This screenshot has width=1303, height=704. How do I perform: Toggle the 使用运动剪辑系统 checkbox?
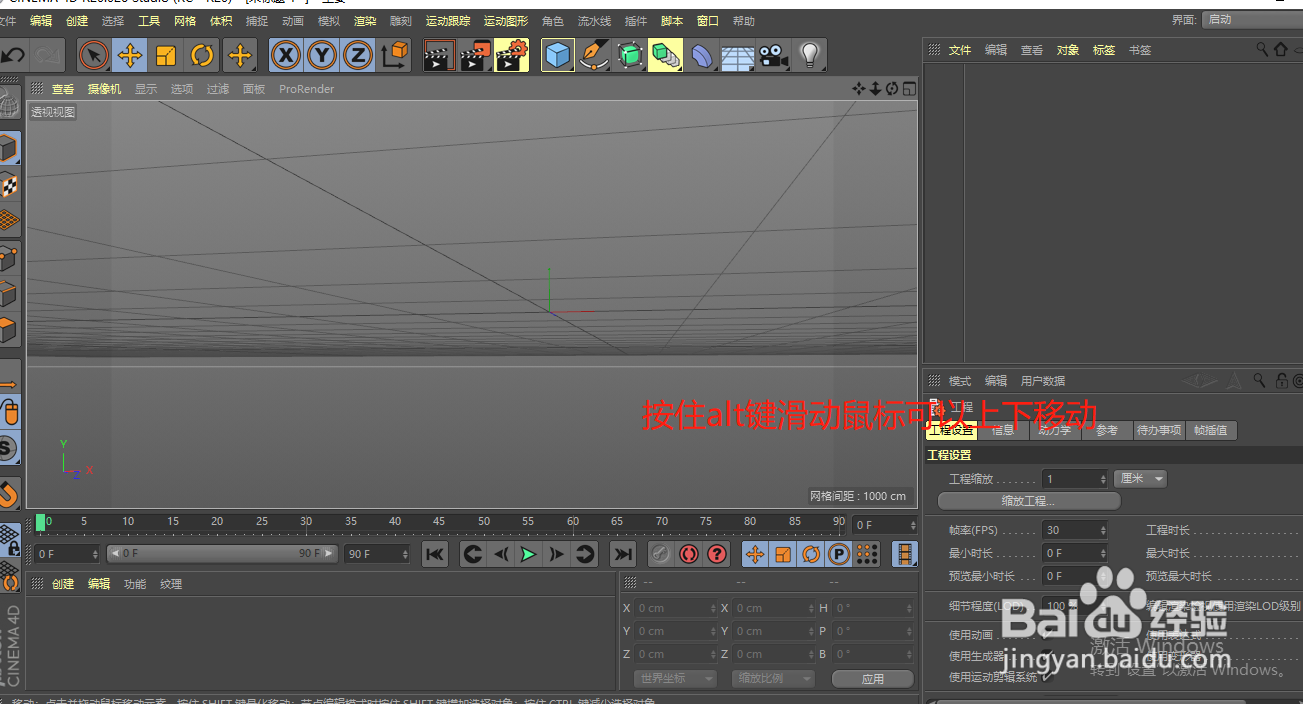tap(1047, 677)
